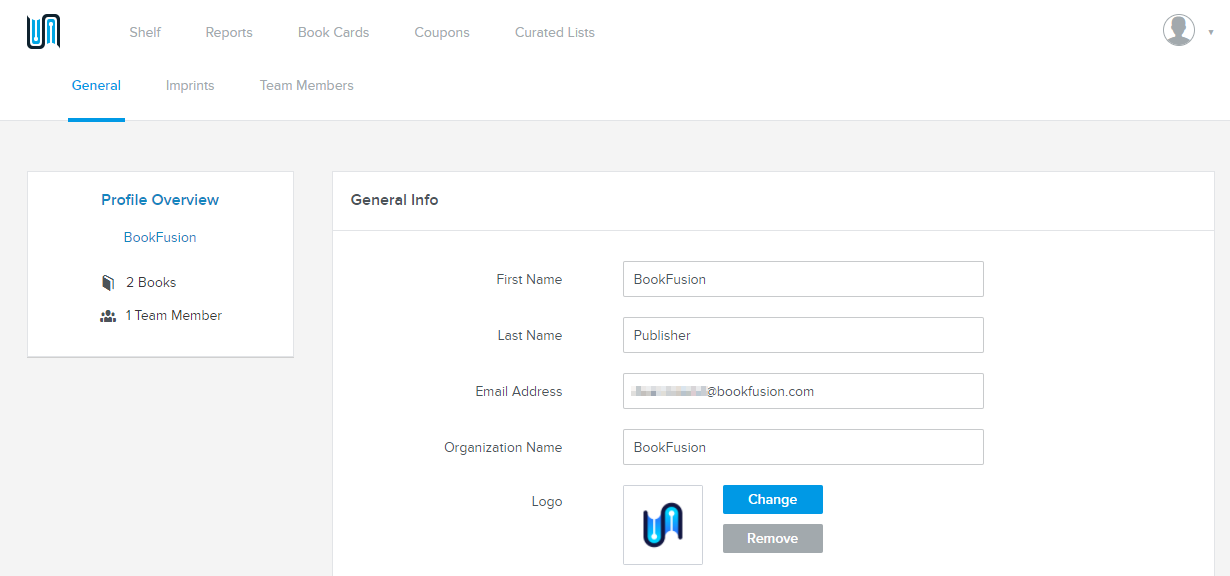Click the First Name label
This screenshot has height=576, width=1230.
click(x=529, y=279)
